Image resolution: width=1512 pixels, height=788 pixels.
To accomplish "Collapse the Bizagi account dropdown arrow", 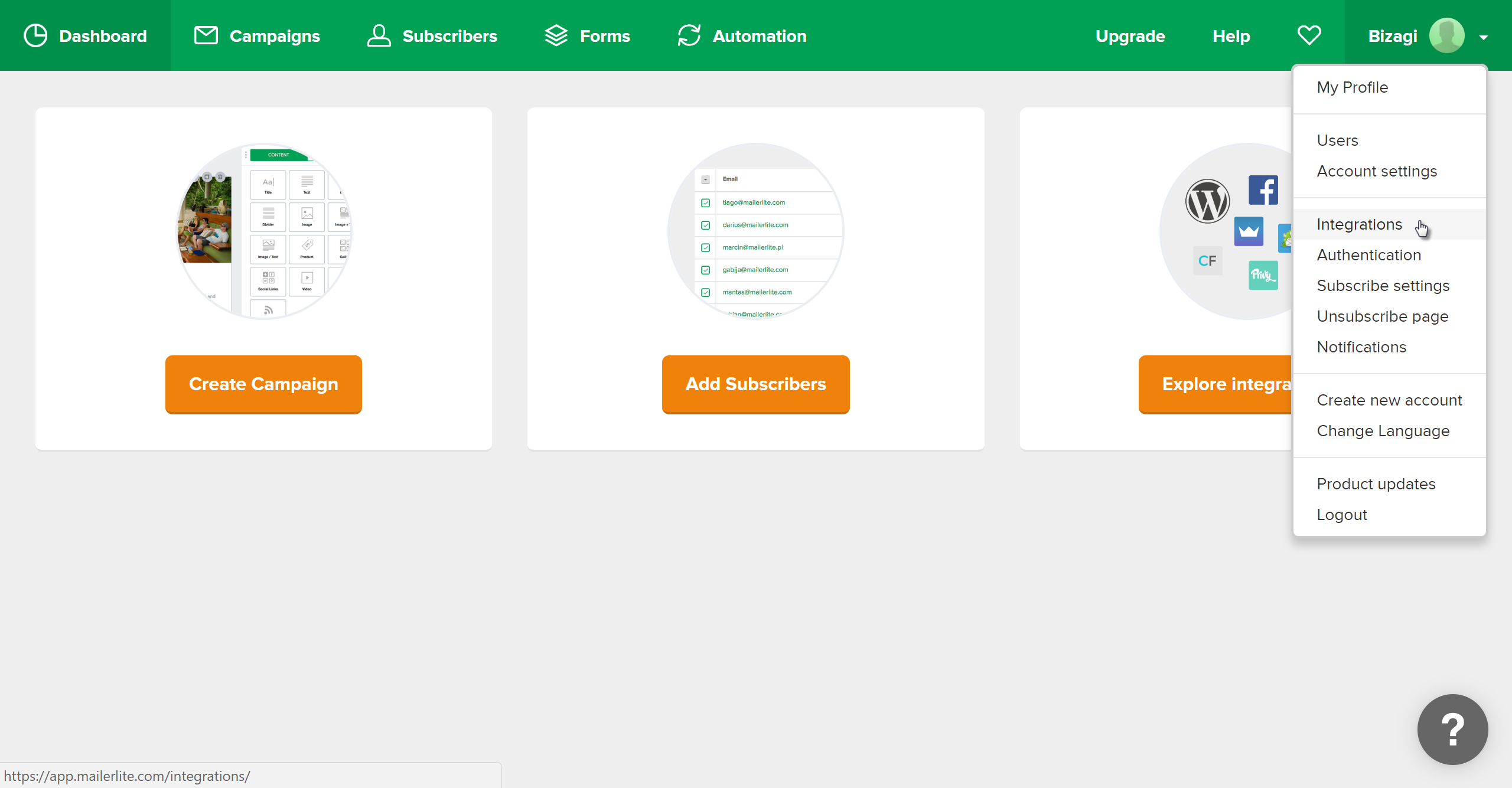I will pyautogui.click(x=1484, y=37).
